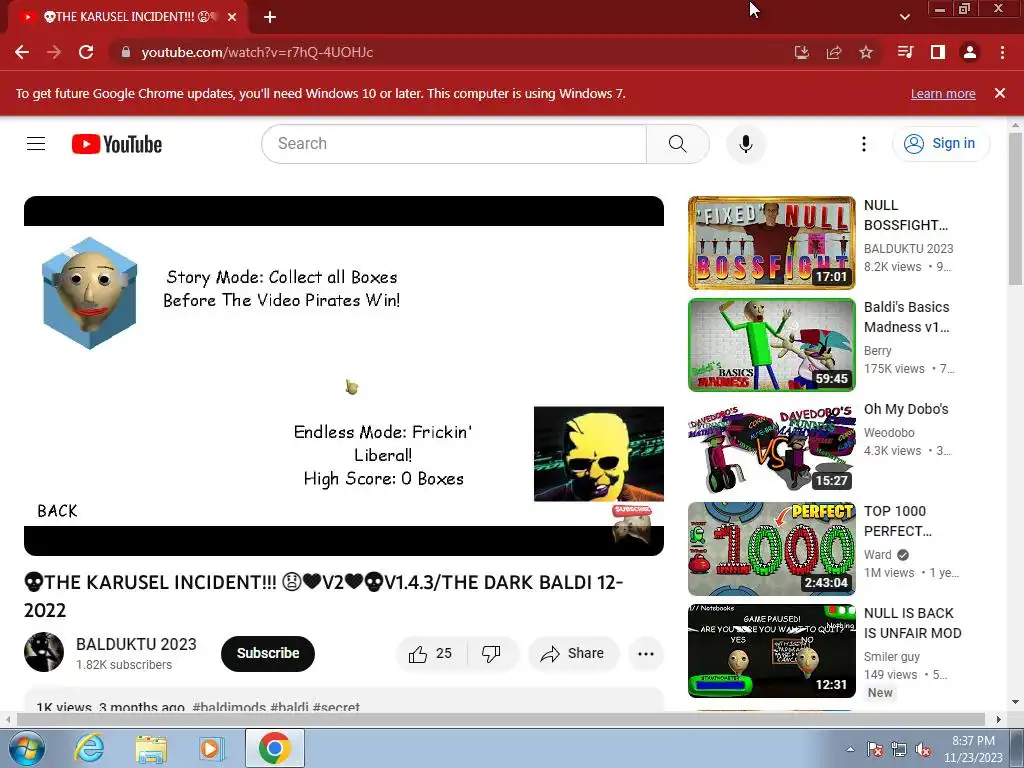Open Windows Media Player from taskbar
This screenshot has height=768, width=1024.
click(211, 748)
